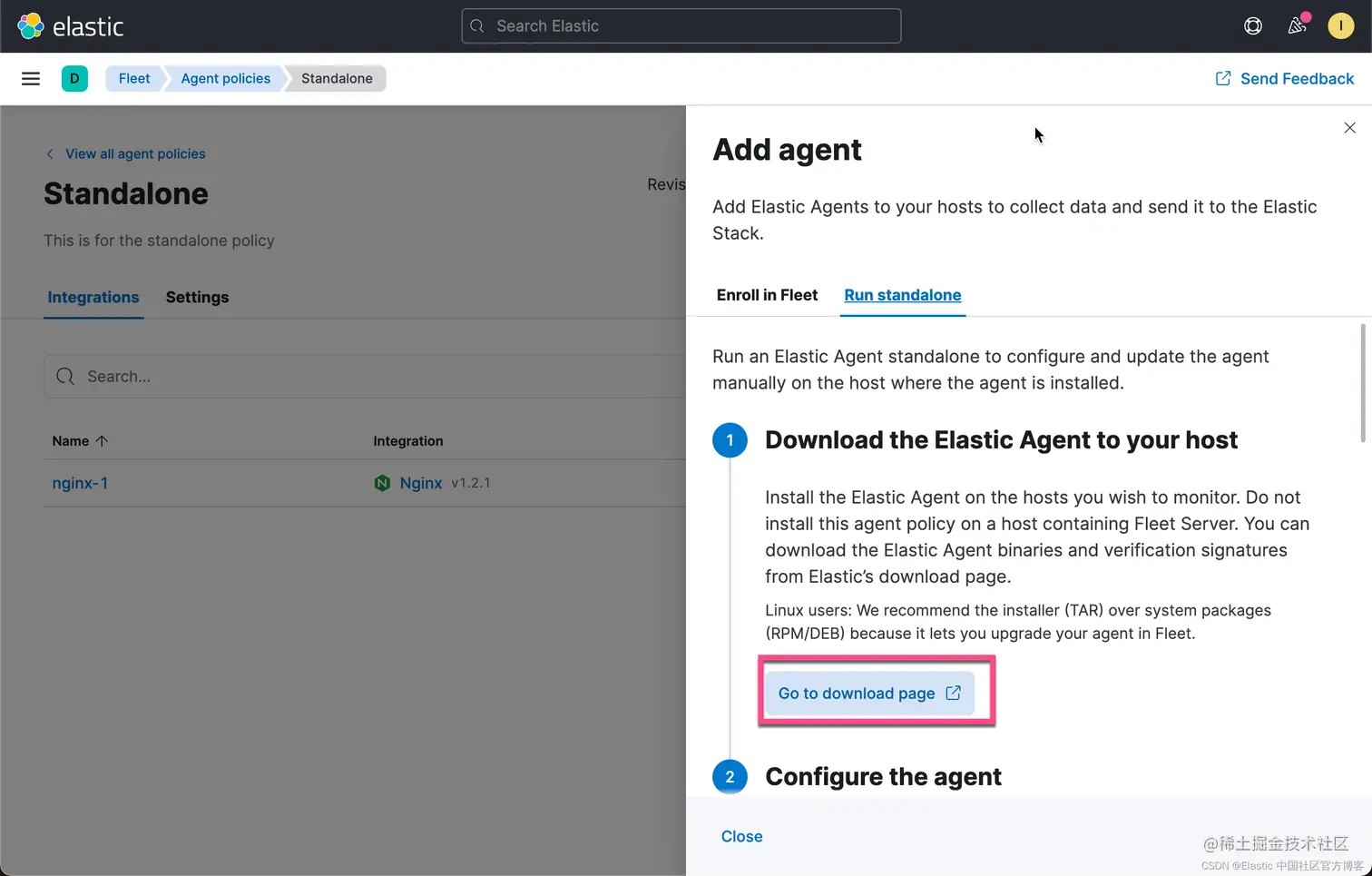Click the Name column sort arrow

tap(102, 441)
